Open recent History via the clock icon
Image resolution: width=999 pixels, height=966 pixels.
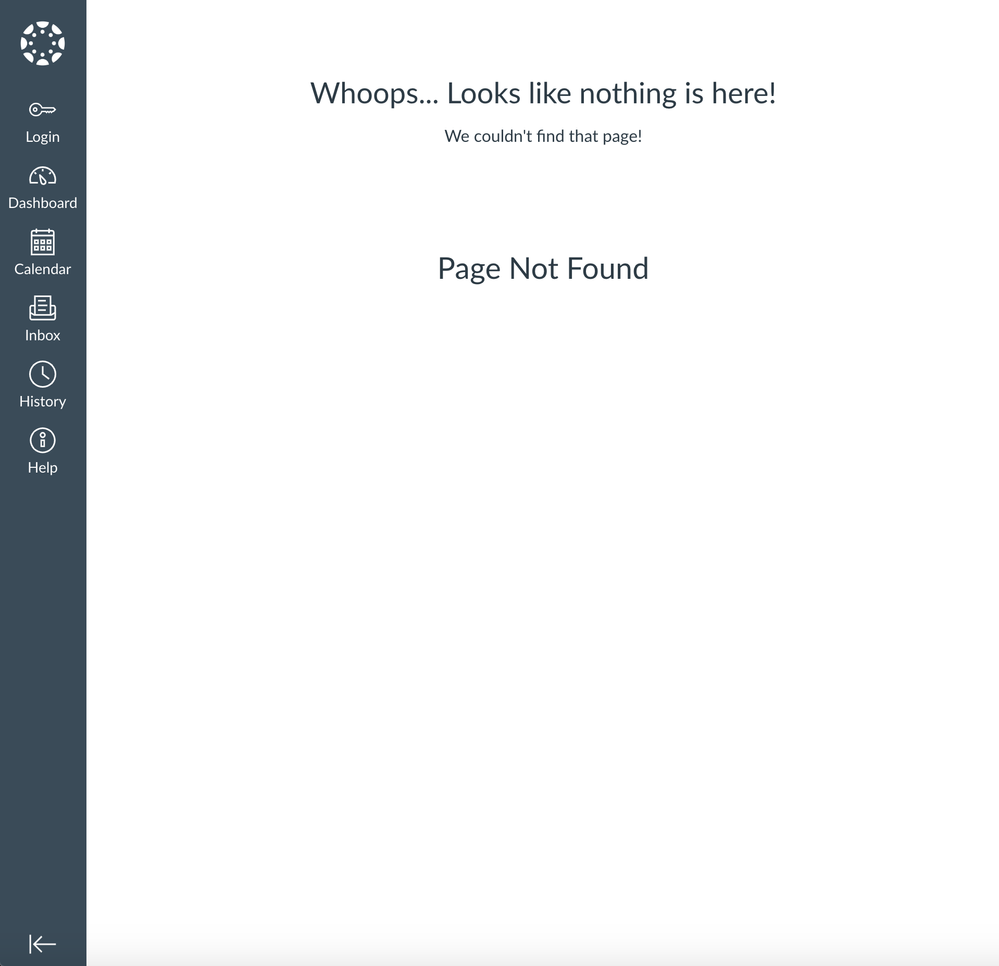pos(42,374)
